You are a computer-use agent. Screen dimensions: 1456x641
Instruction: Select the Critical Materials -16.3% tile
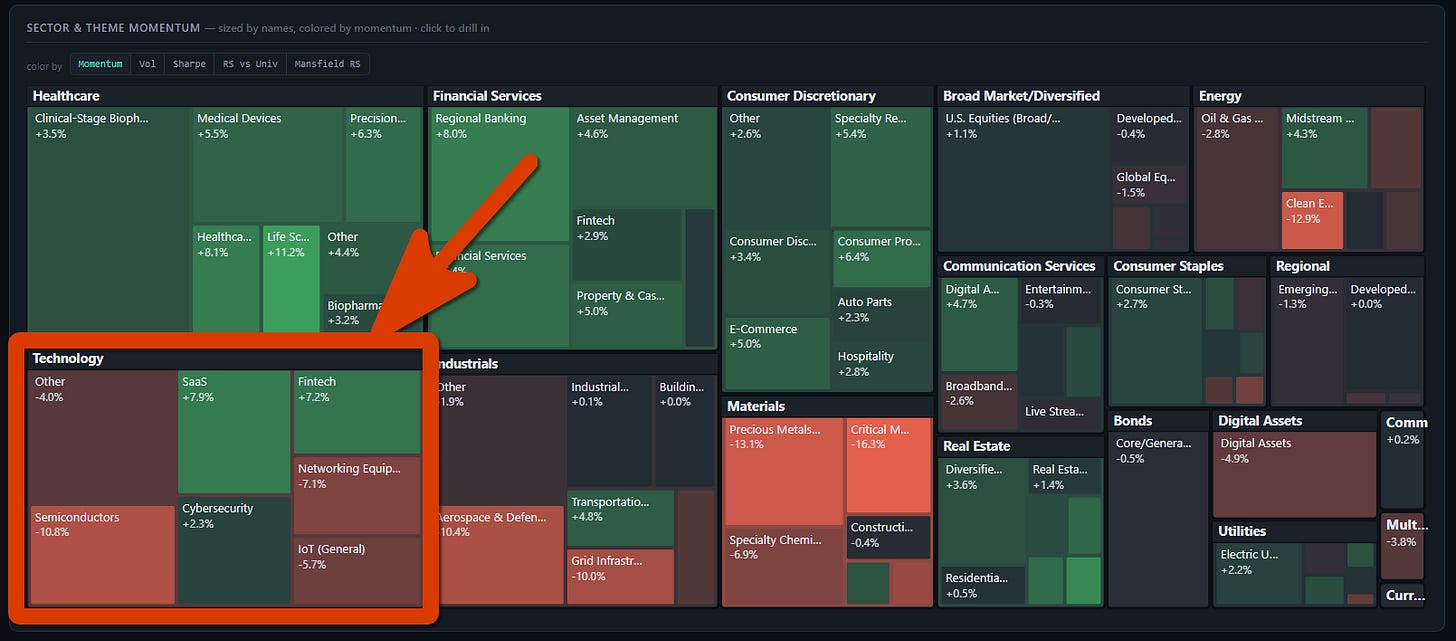888,466
